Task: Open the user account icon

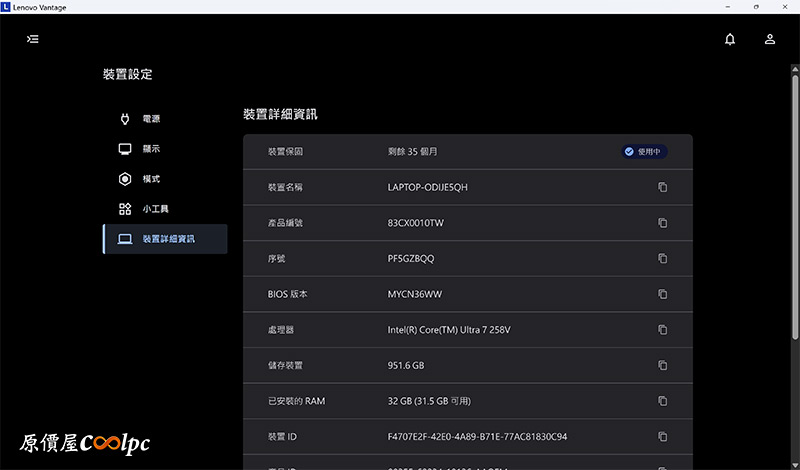Action: [x=770, y=39]
